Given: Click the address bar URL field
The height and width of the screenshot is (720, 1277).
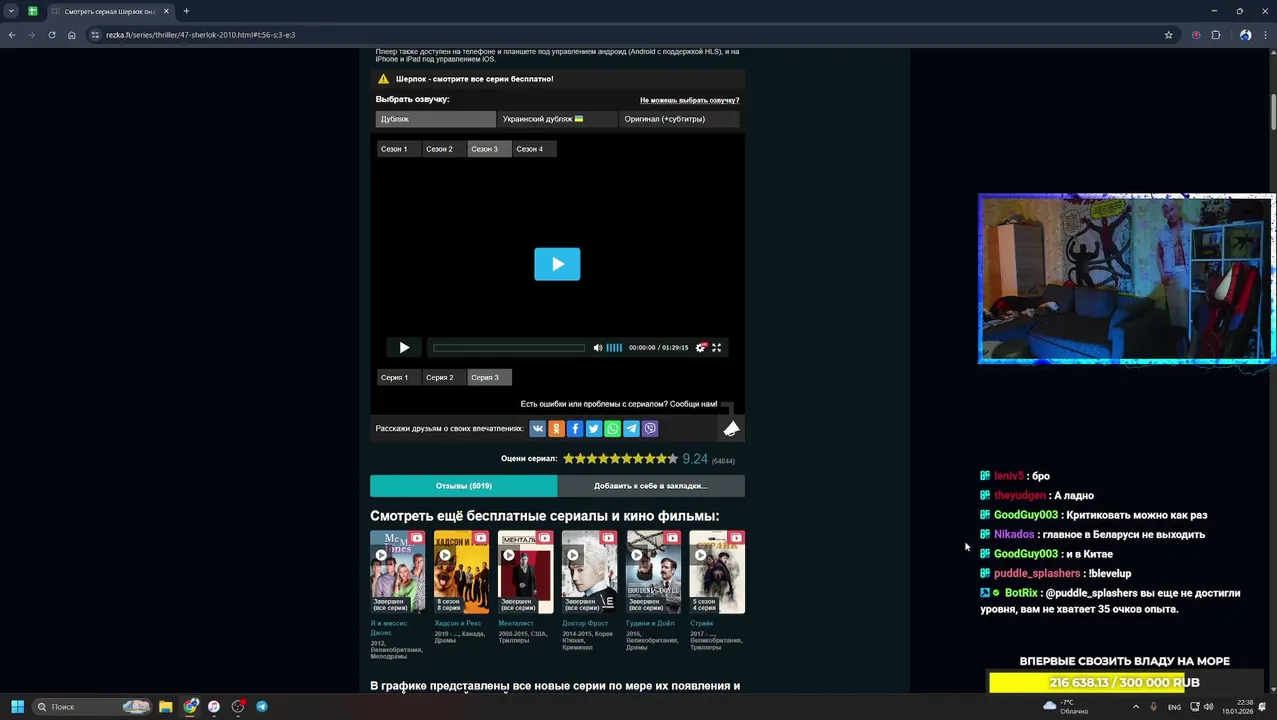Looking at the screenshot, I should [x=630, y=35].
